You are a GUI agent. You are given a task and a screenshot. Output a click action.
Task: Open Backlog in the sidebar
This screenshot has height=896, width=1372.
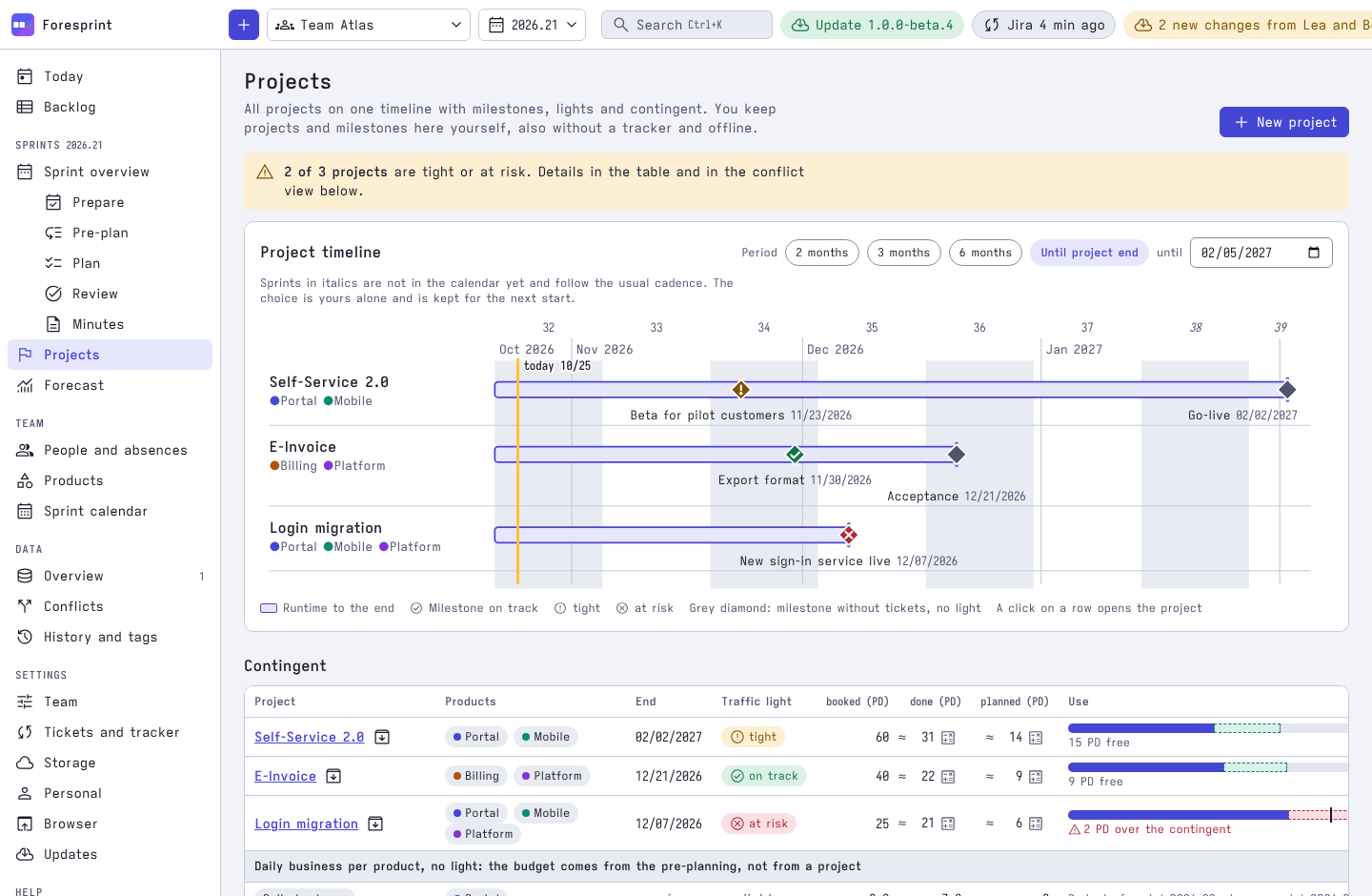[x=110, y=107]
